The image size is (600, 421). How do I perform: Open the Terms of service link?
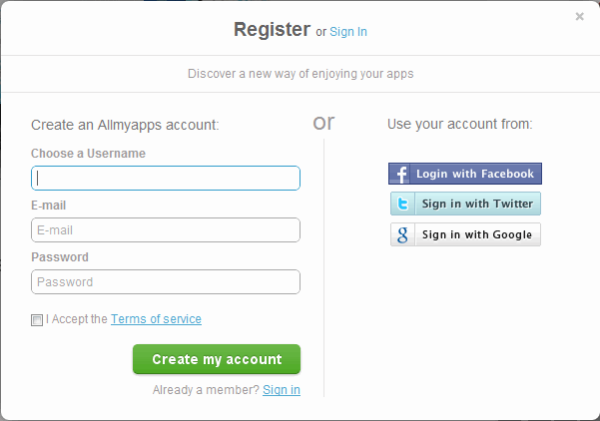coord(156,319)
